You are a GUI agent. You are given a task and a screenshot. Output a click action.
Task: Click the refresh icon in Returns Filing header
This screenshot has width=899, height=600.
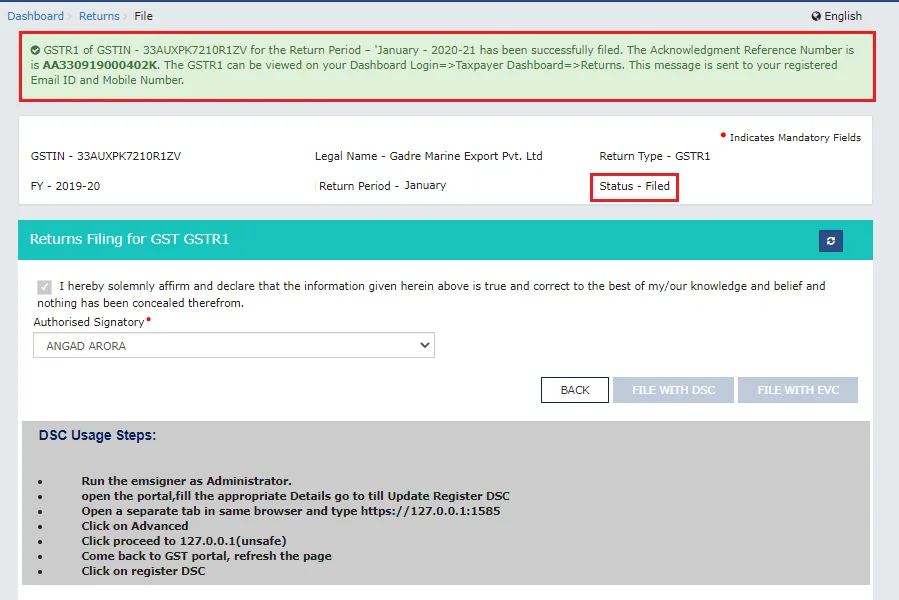click(830, 241)
